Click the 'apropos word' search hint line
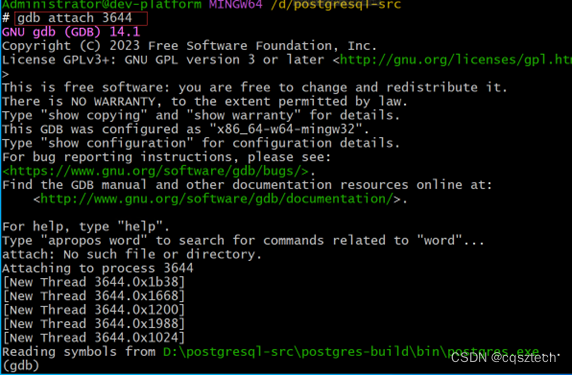572x375 pixels. click(243, 240)
